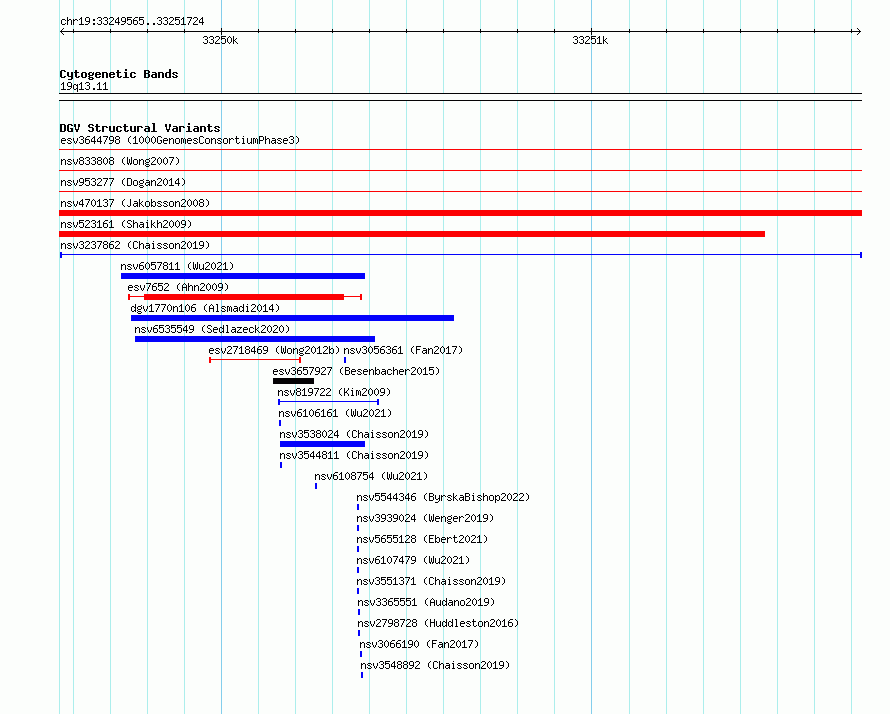Click the dgv1770n106 (Alsmadi2014) blue bar

(x=292, y=318)
